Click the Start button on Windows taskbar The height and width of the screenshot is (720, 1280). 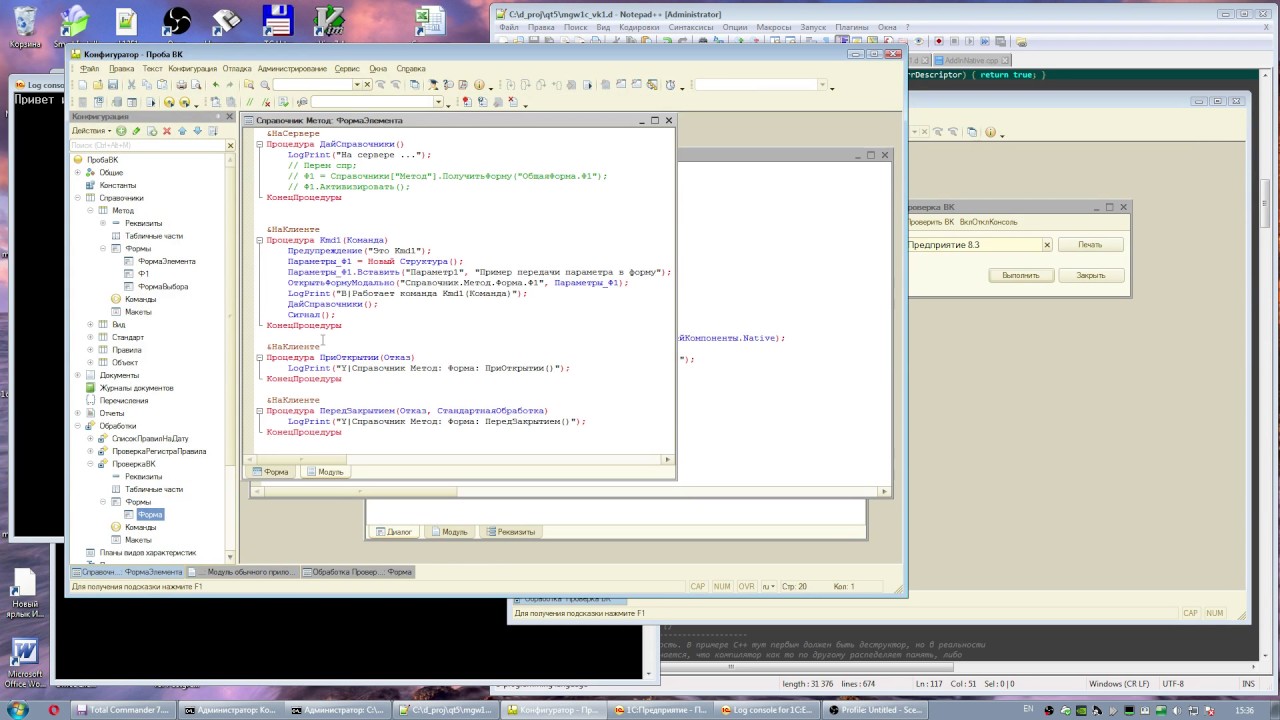pyautogui.click(x=20, y=710)
